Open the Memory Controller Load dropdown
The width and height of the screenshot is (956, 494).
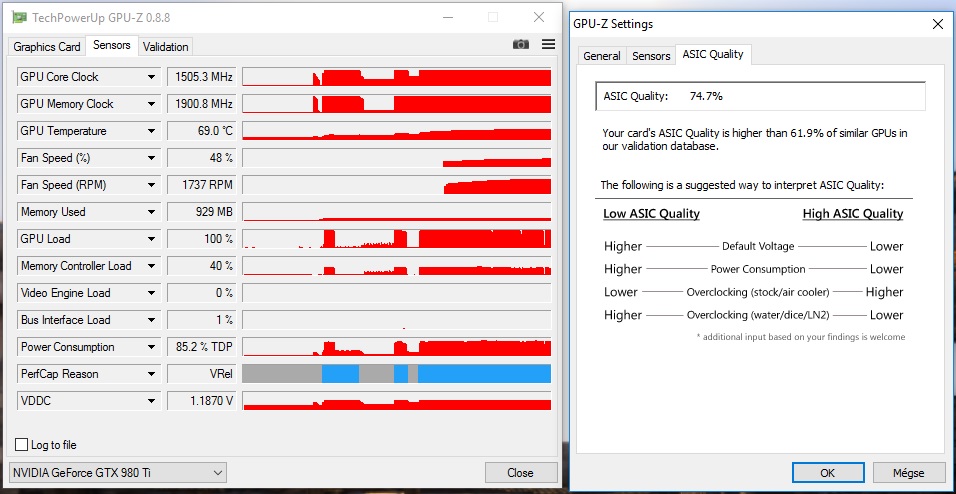(x=151, y=266)
